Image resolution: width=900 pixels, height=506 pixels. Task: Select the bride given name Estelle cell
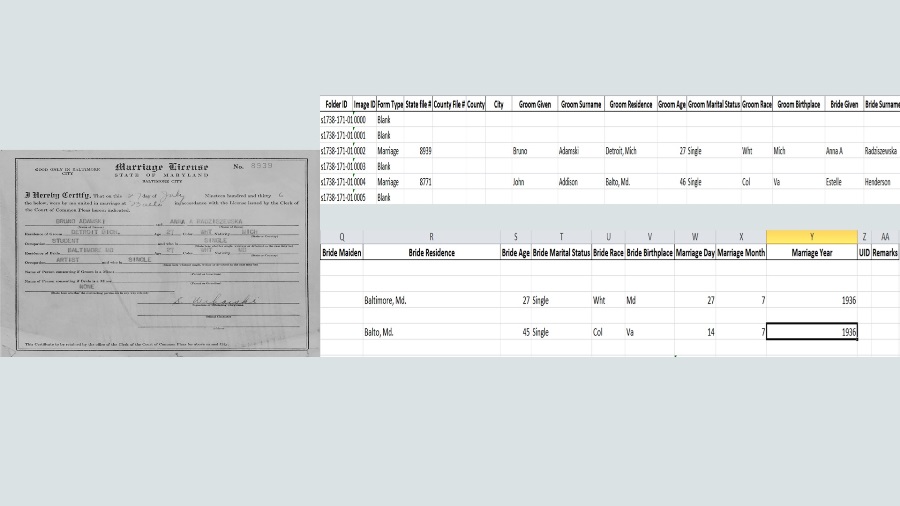(835, 183)
